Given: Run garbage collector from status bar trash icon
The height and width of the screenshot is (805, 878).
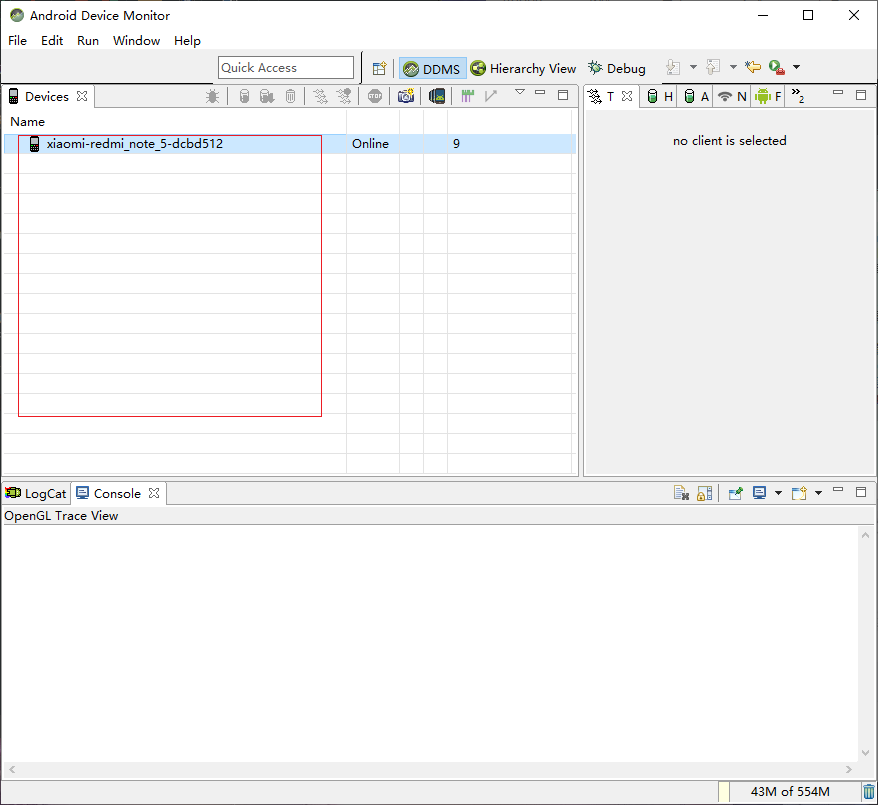Looking at the screenshot, I should tap(868, 792).
